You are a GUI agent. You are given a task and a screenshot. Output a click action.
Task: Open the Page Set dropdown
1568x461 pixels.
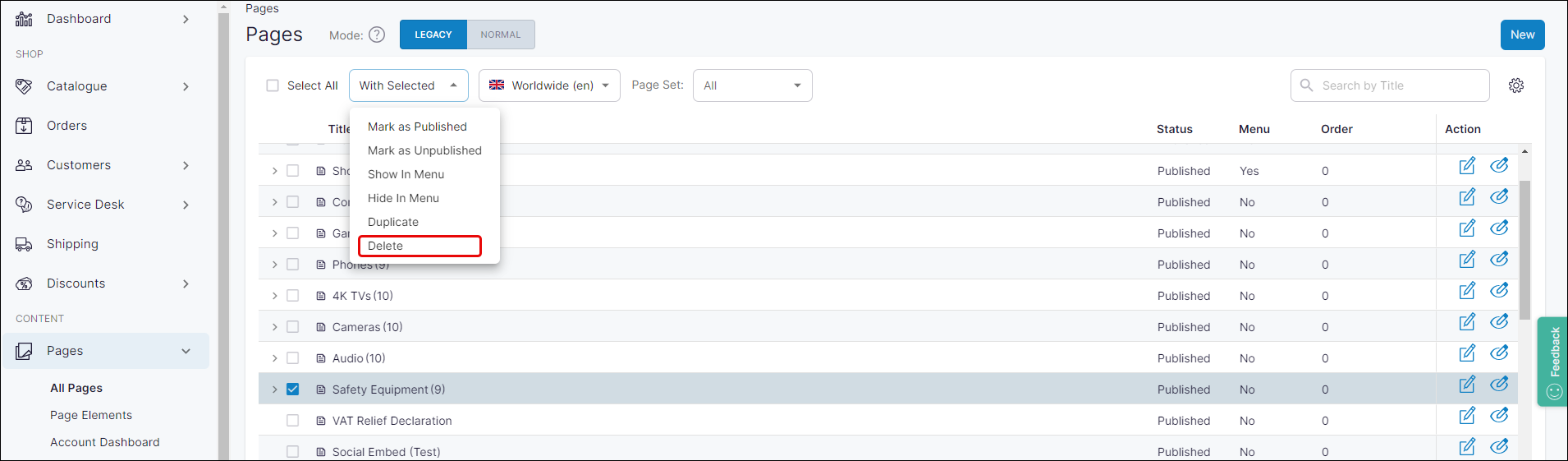(752, 85)
